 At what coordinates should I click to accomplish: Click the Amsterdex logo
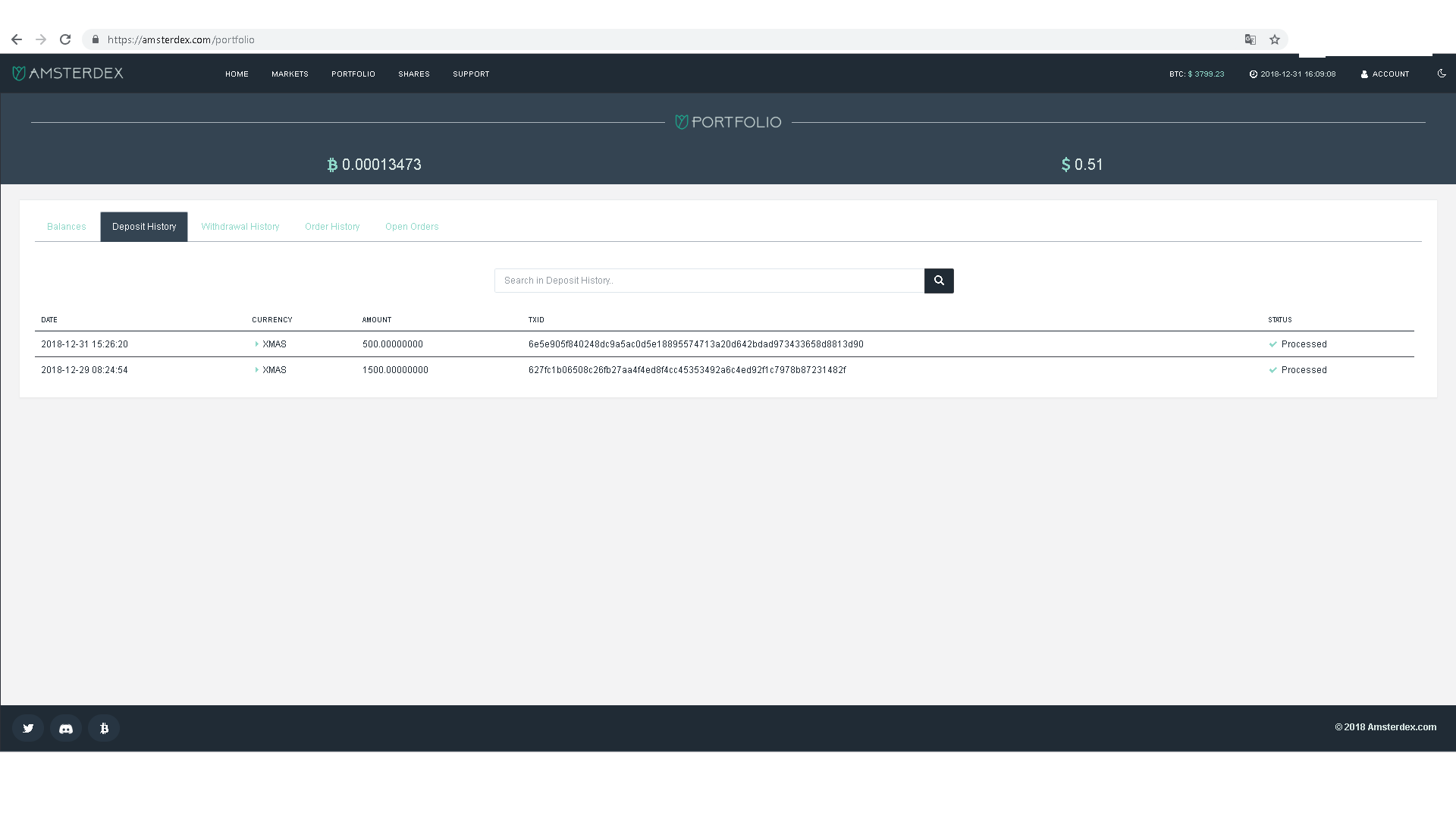pos(67,74)
